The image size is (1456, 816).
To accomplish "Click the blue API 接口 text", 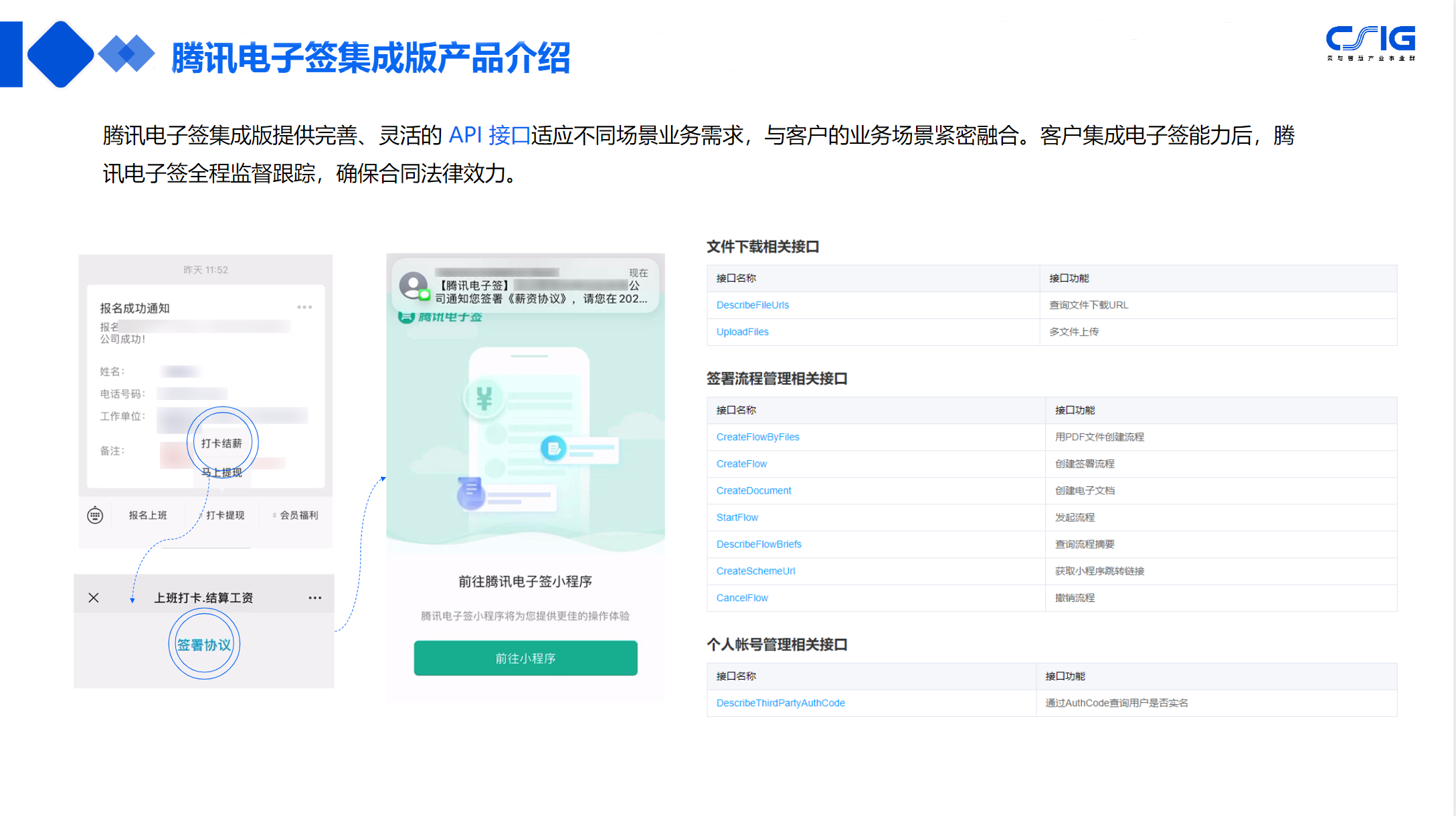I will tap(489, 135).
